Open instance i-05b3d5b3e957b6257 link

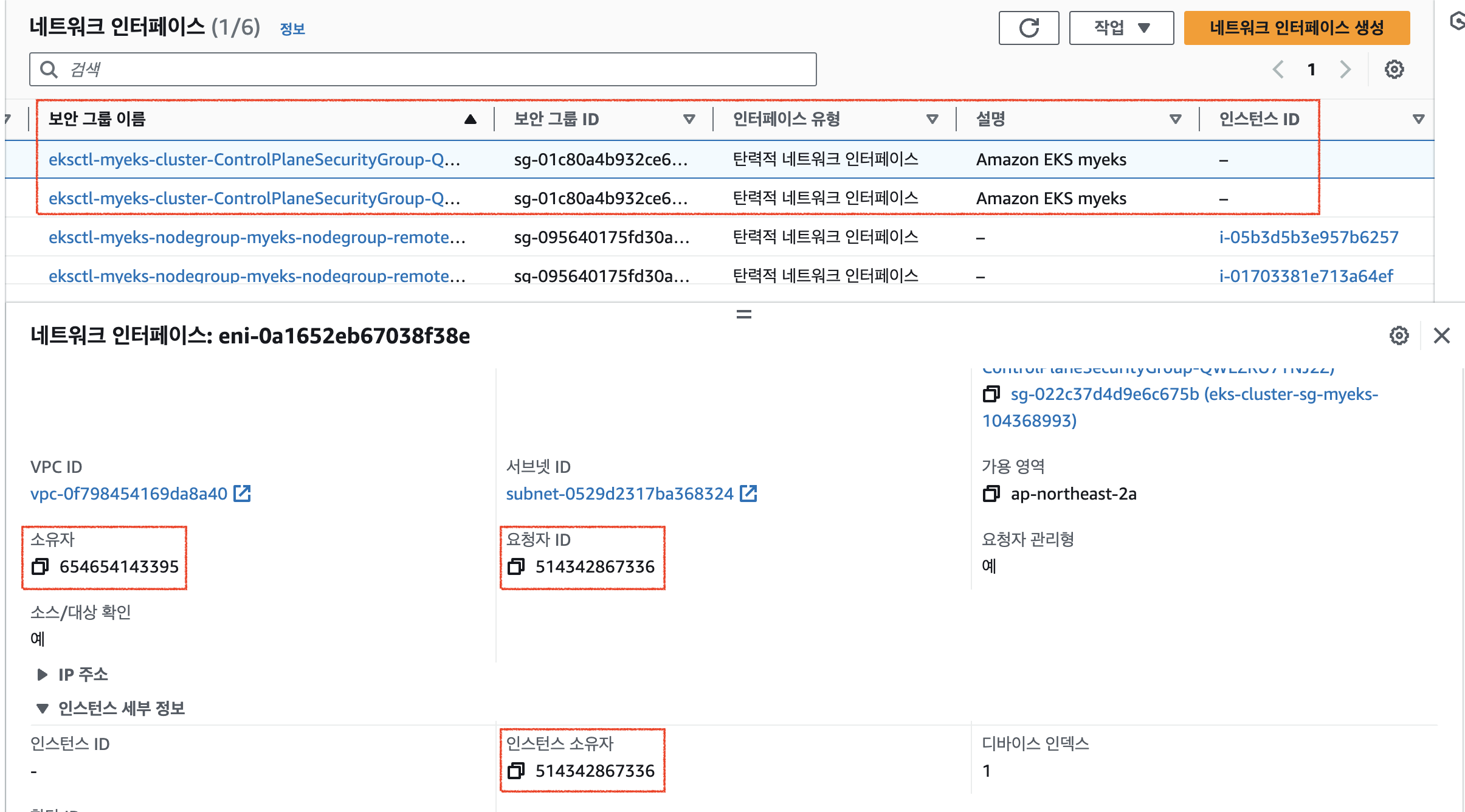tap(1308, 237)
